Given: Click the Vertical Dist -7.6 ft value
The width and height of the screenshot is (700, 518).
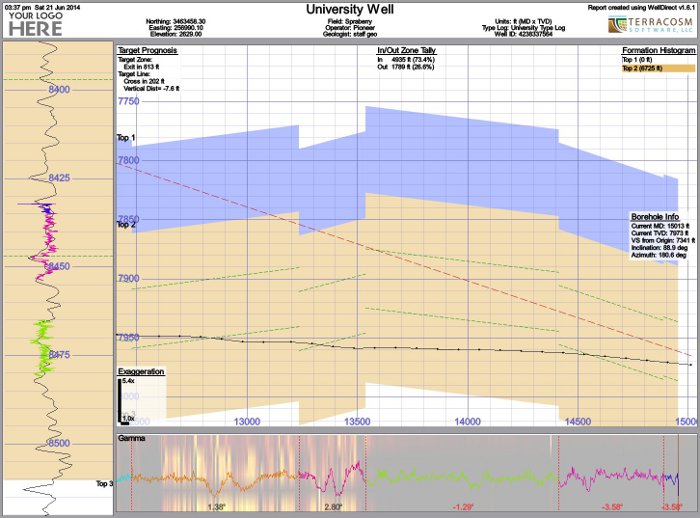Looking at the screenshot, I should (x=151, y=88).
